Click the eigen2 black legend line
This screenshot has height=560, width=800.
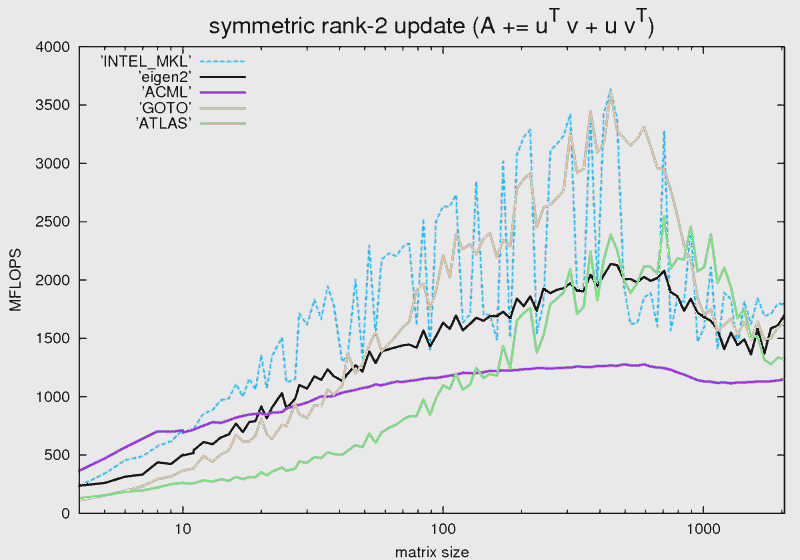coord(222,77)
